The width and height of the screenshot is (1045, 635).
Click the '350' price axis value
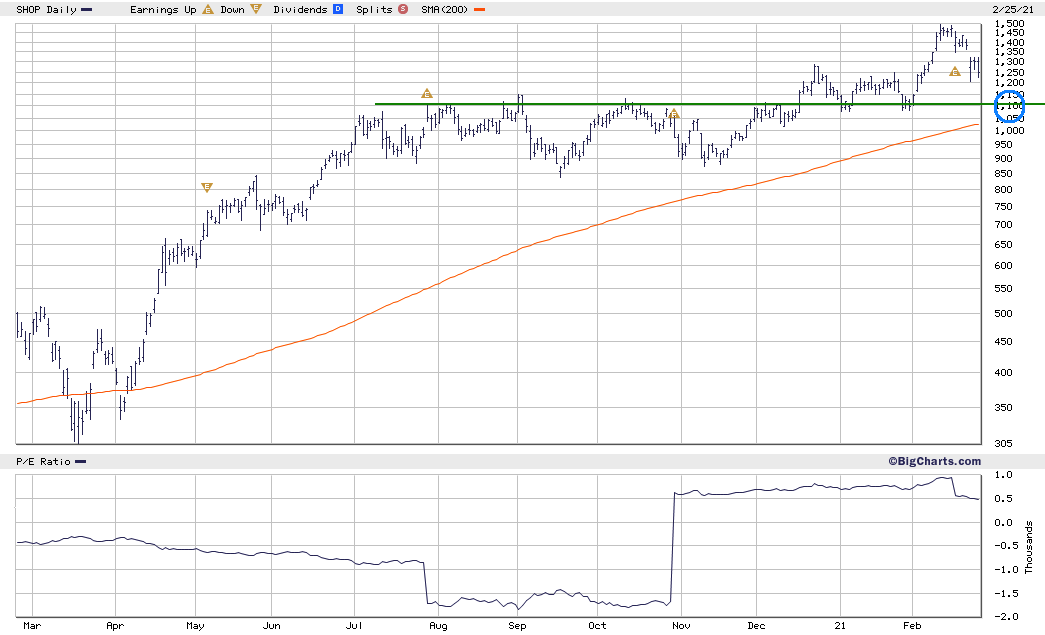pyautogui.click(x=1003, y=407)
